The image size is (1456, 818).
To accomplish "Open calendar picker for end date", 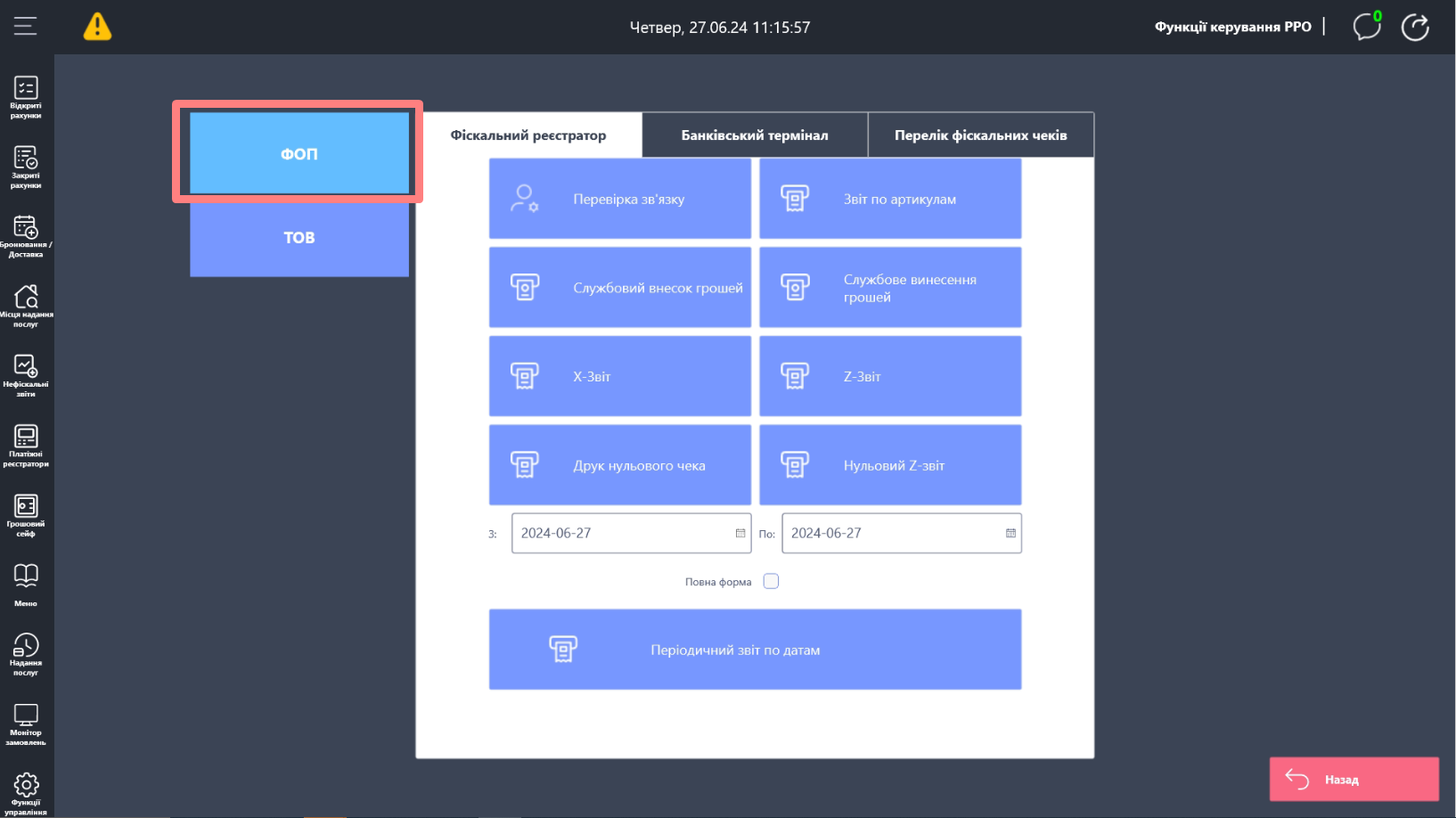I will pos(1010,533).
